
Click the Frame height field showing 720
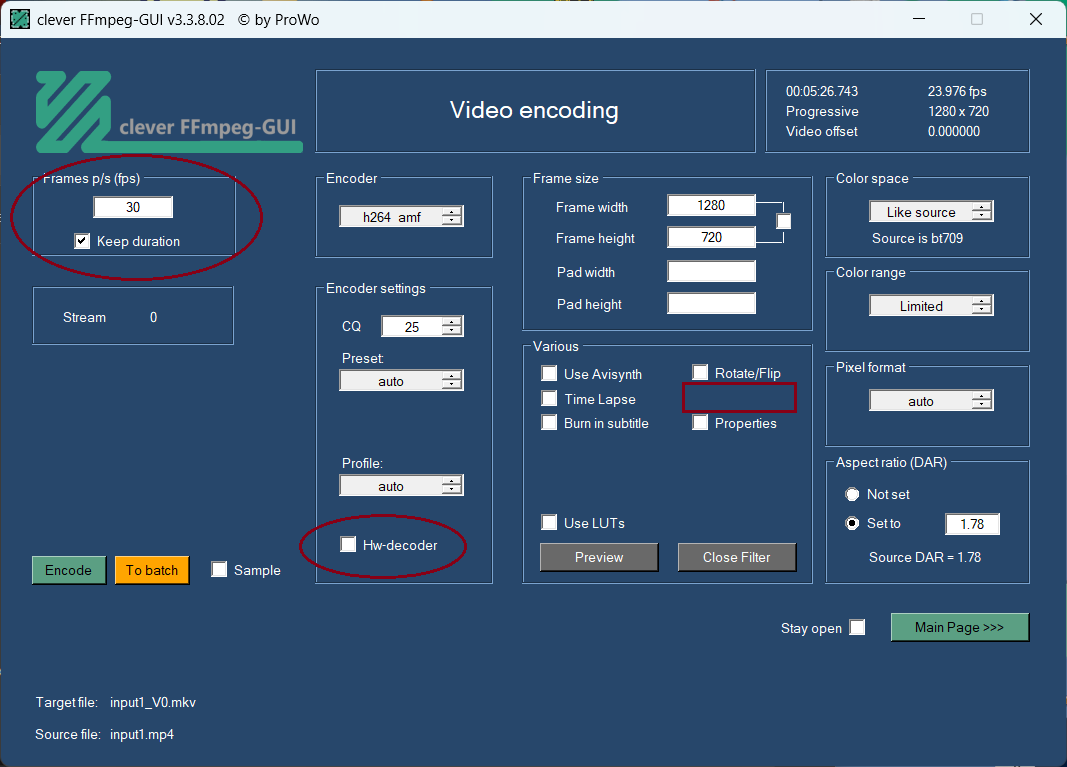click(711, 237)
